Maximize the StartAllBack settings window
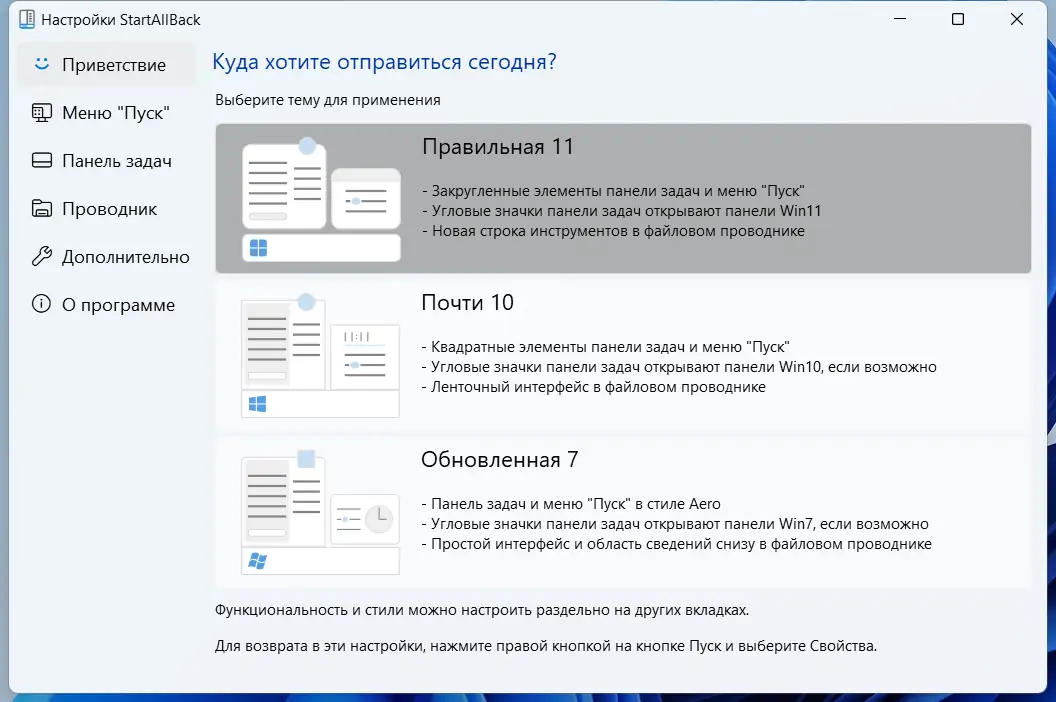1056x702 pixels. pos(958,19)
